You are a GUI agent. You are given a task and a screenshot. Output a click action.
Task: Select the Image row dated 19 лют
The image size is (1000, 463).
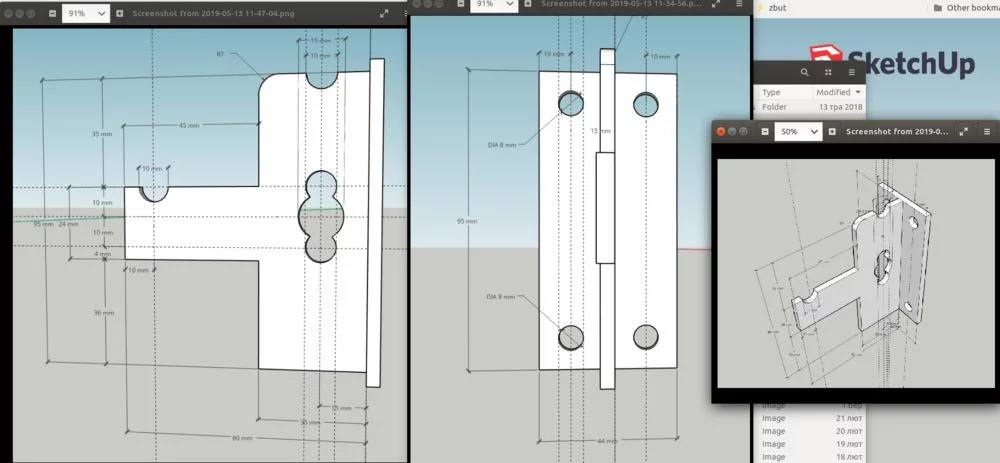pos(810,444)
